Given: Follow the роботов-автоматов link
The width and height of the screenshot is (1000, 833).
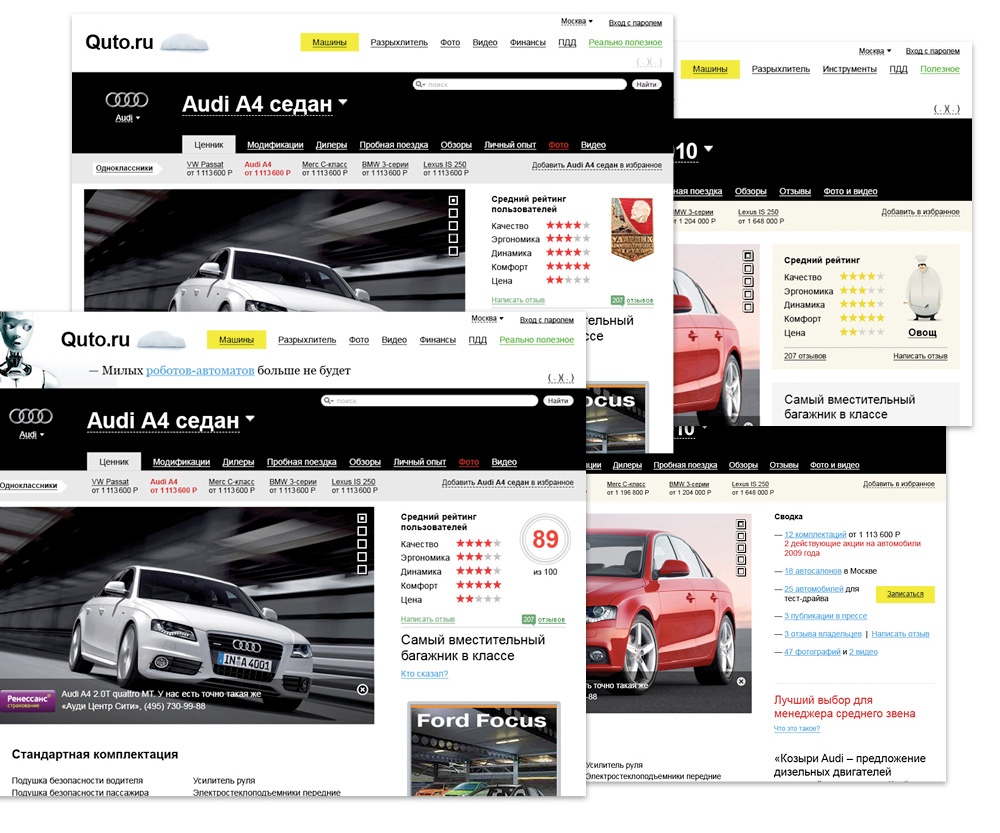Looking at the screenshot, I should click(x=199, y=371).
